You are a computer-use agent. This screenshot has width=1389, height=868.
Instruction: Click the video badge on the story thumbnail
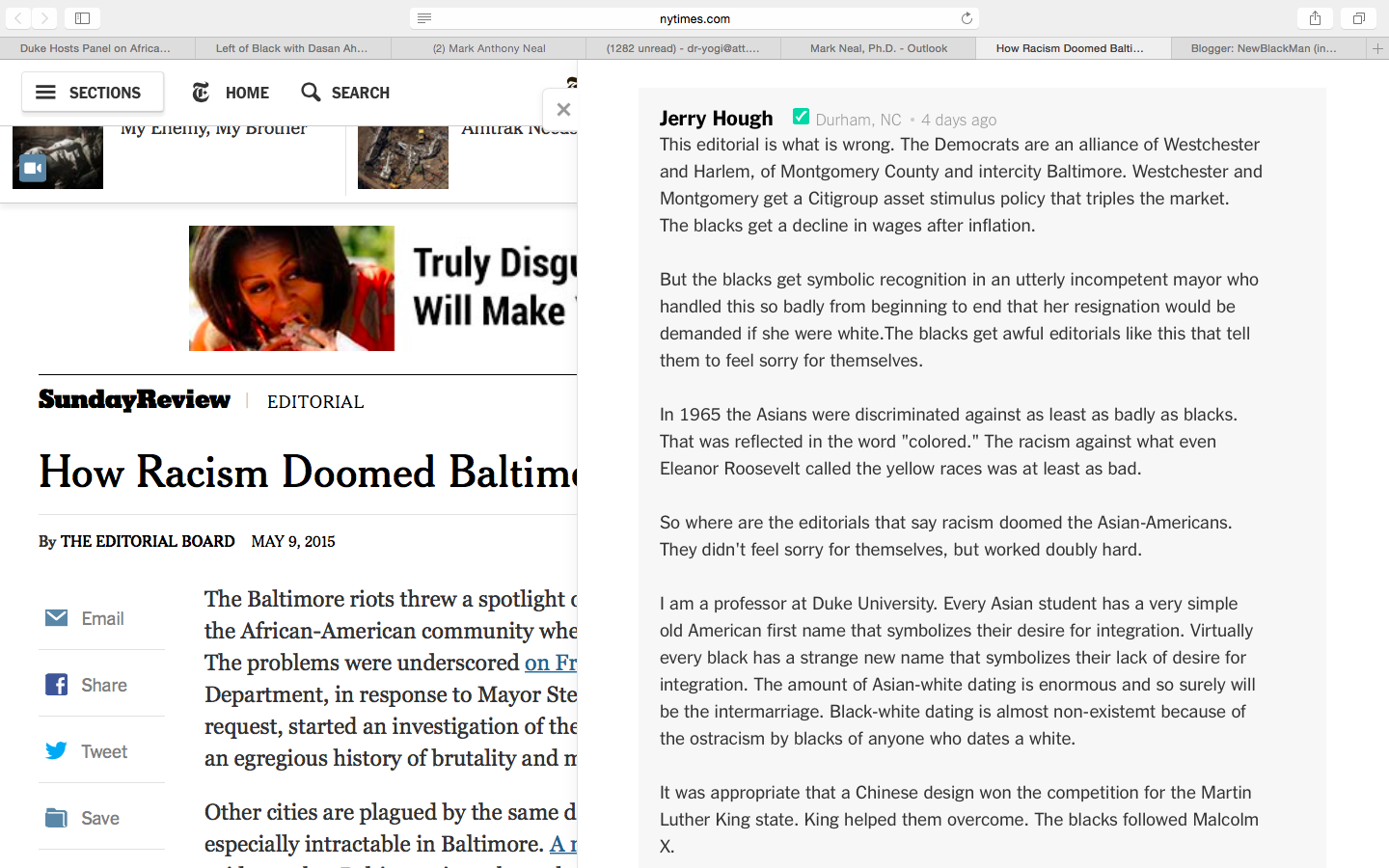tap(33, 169)
